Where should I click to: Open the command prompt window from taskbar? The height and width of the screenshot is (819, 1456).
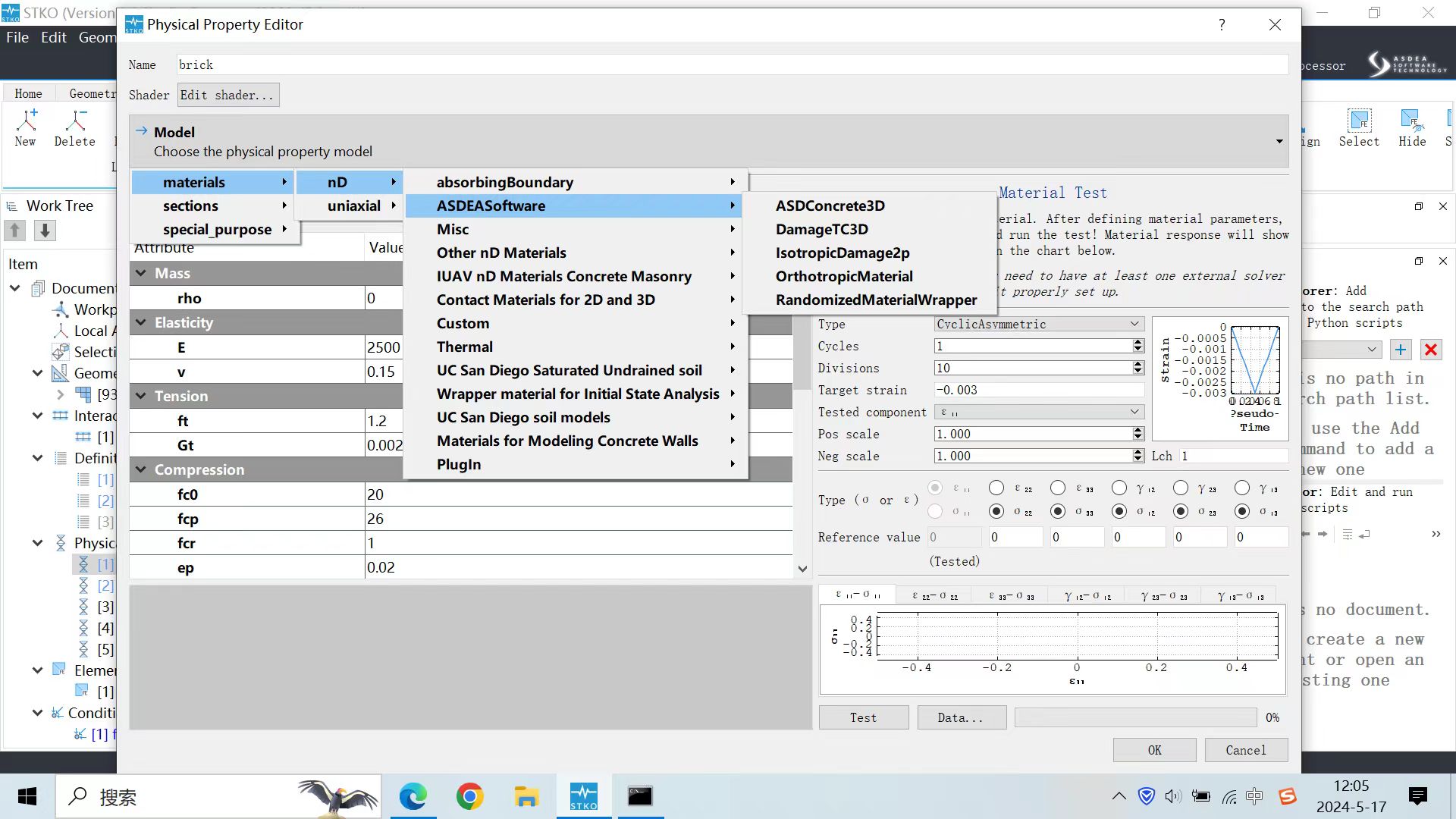[x=640, y=796]
